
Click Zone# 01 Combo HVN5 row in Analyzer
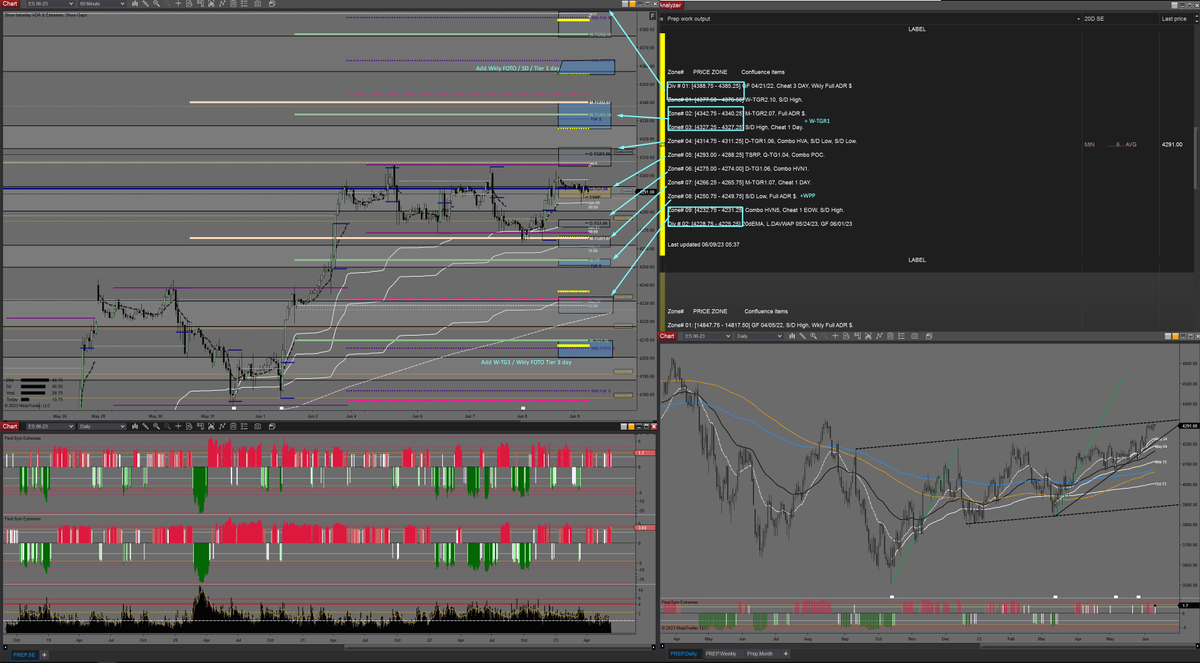point(756,210)
